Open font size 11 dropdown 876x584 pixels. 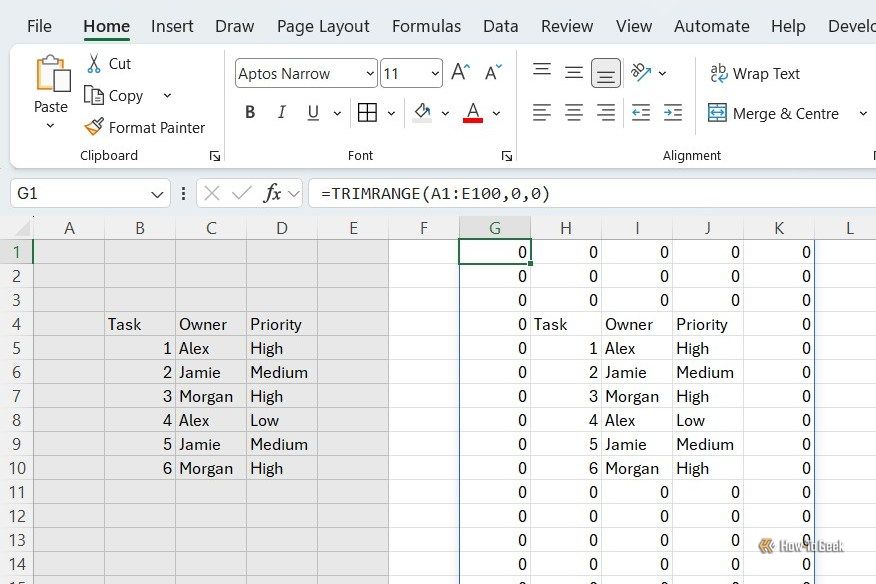pos(435,73)
